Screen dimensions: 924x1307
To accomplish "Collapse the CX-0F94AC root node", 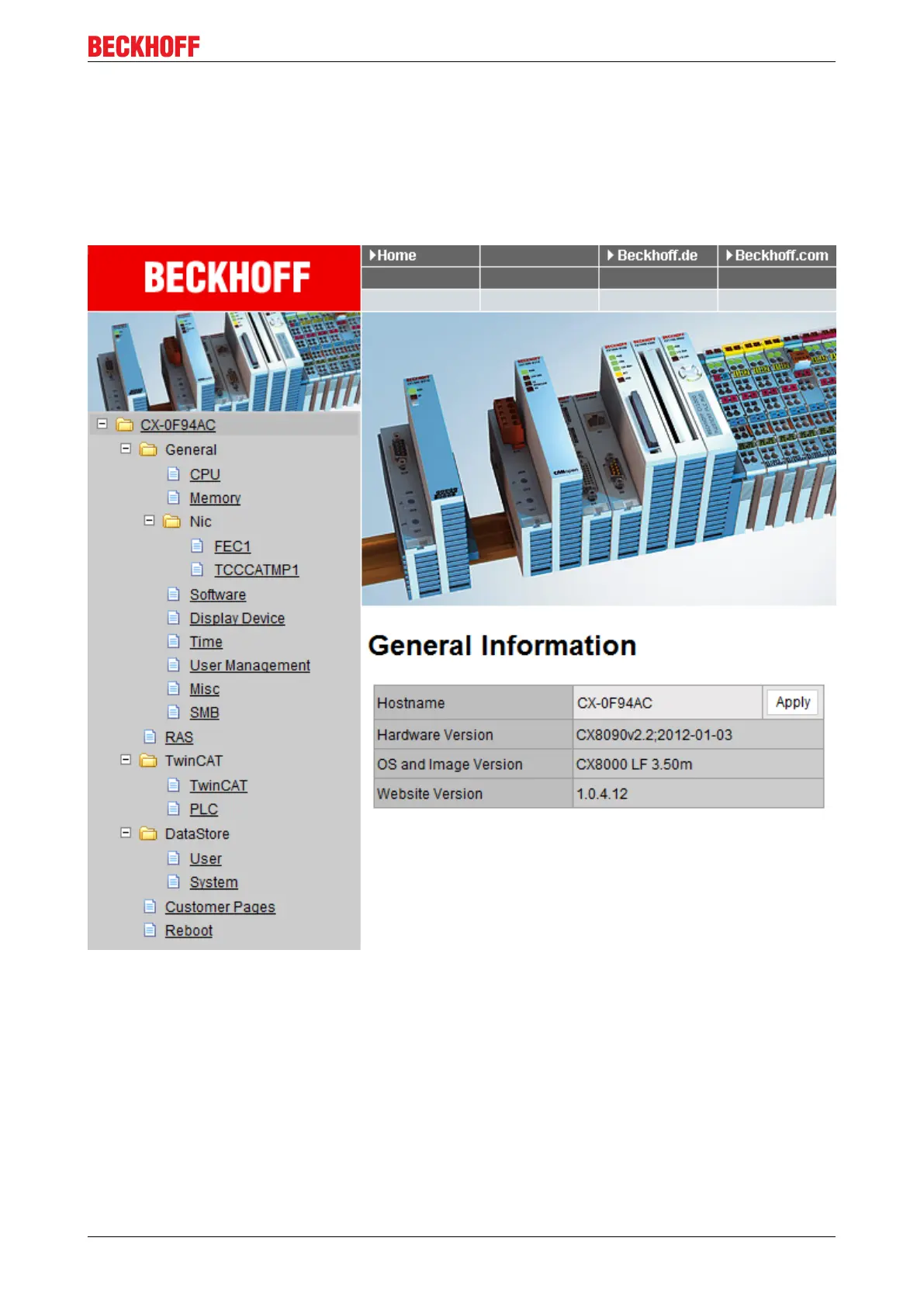I will click(x=102, y=424).
